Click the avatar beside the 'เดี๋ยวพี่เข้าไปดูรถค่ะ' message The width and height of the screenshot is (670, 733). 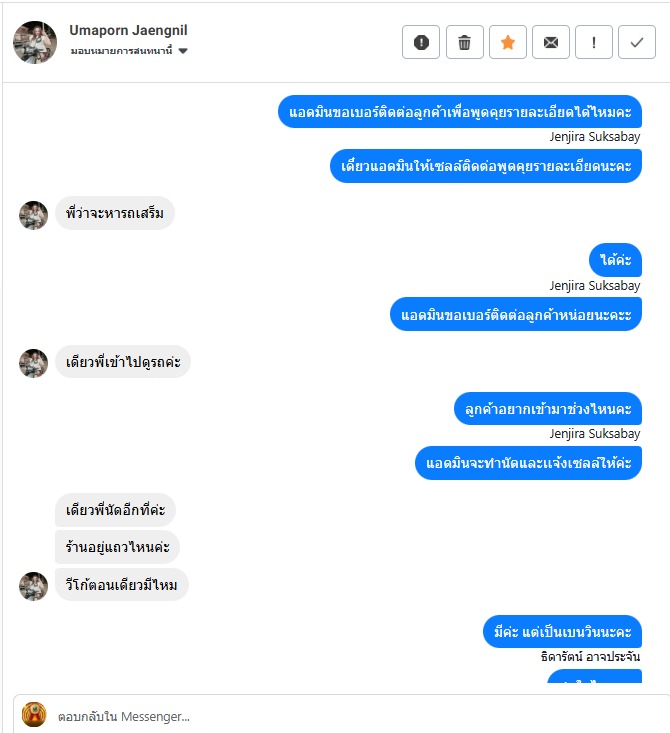pos(33,363)
